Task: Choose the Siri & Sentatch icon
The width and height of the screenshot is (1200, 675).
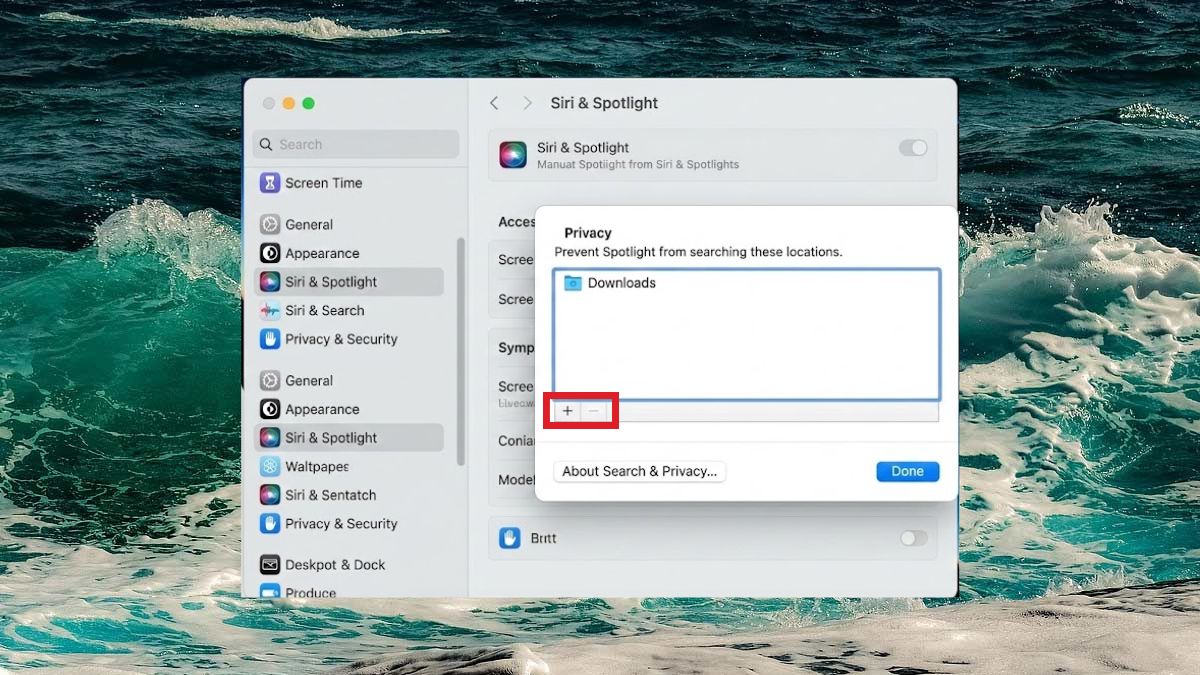Action: click(x=270, y=495)
